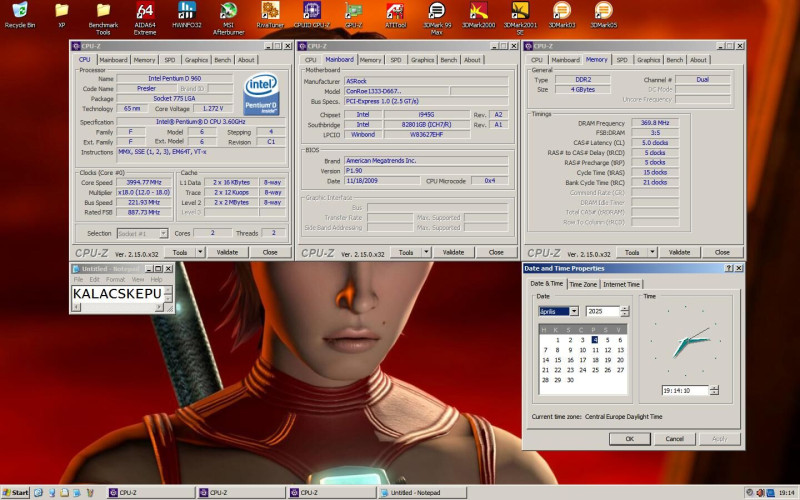Screen dimensions: 800x500
Task: Click Notepad vertical scrollbar up arrow
Action: 168,289
